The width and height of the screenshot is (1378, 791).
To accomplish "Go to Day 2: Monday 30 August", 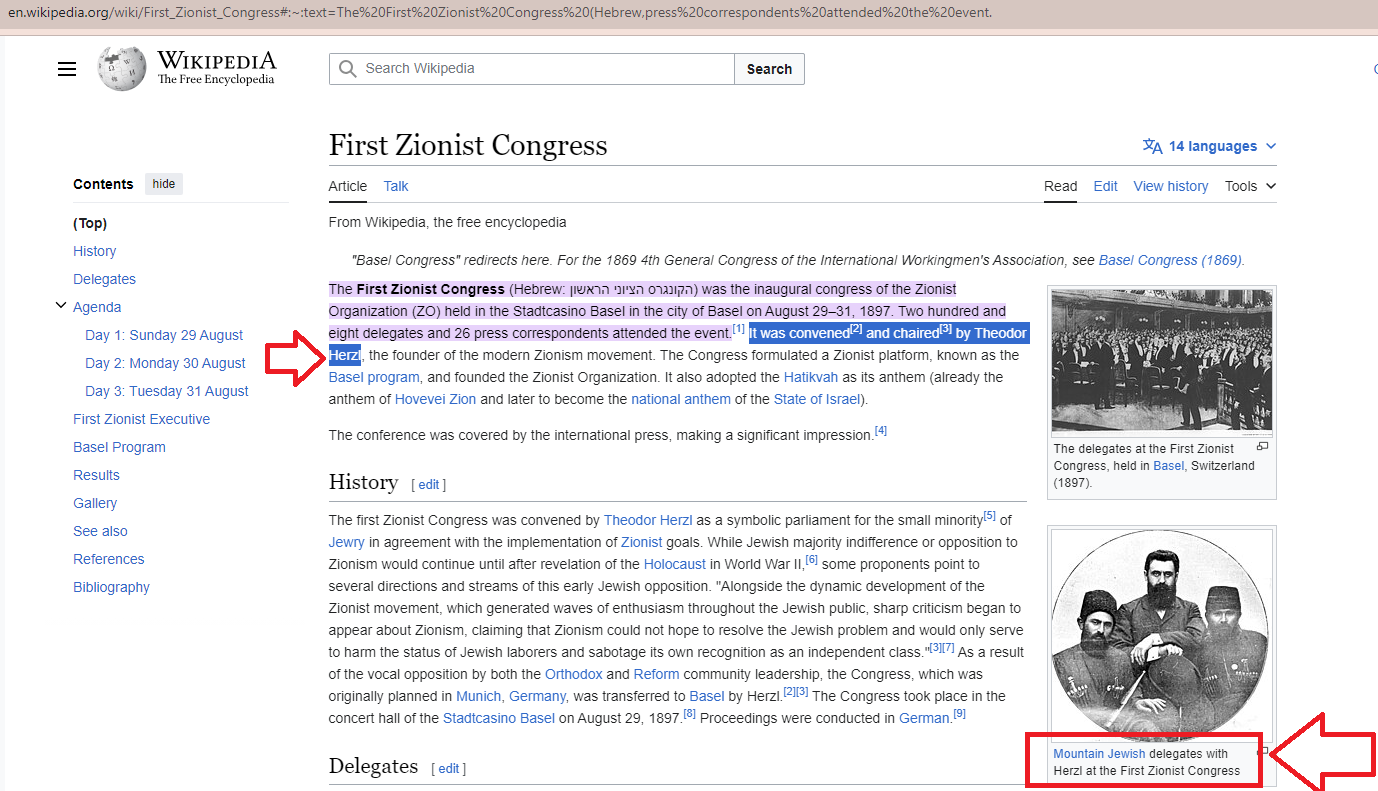I will point(165,363).
